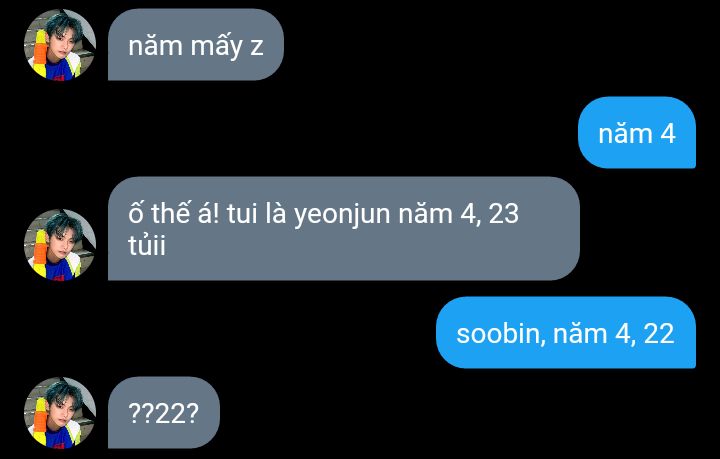Click the word 'năm' in 'năm mấy z'
The height and width of the screenshot is (459, 720).
coord(156,46)
